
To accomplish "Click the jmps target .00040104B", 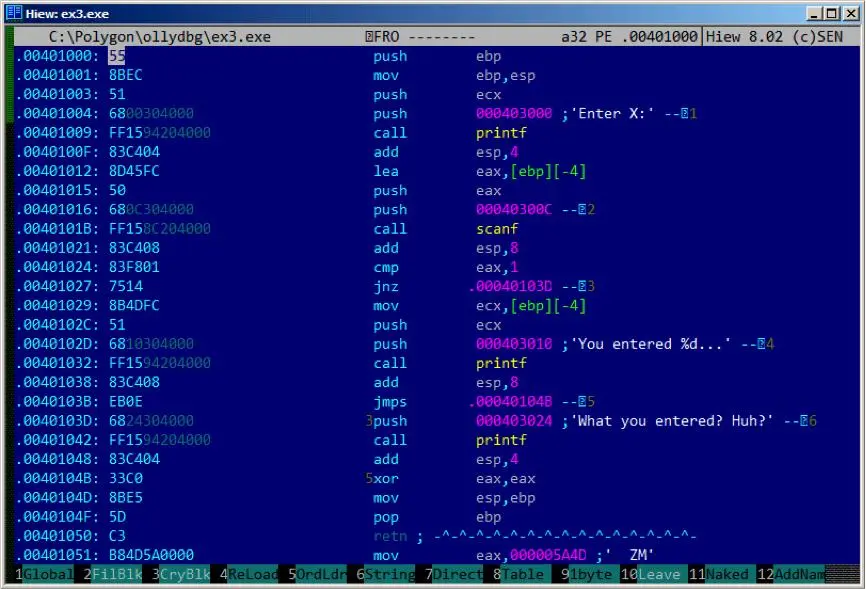I will click(510, 402).
